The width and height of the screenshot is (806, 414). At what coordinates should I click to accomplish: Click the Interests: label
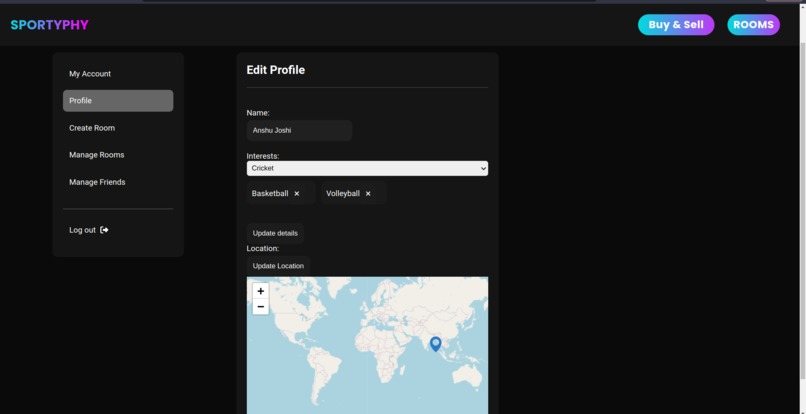[x=263, y=156]
